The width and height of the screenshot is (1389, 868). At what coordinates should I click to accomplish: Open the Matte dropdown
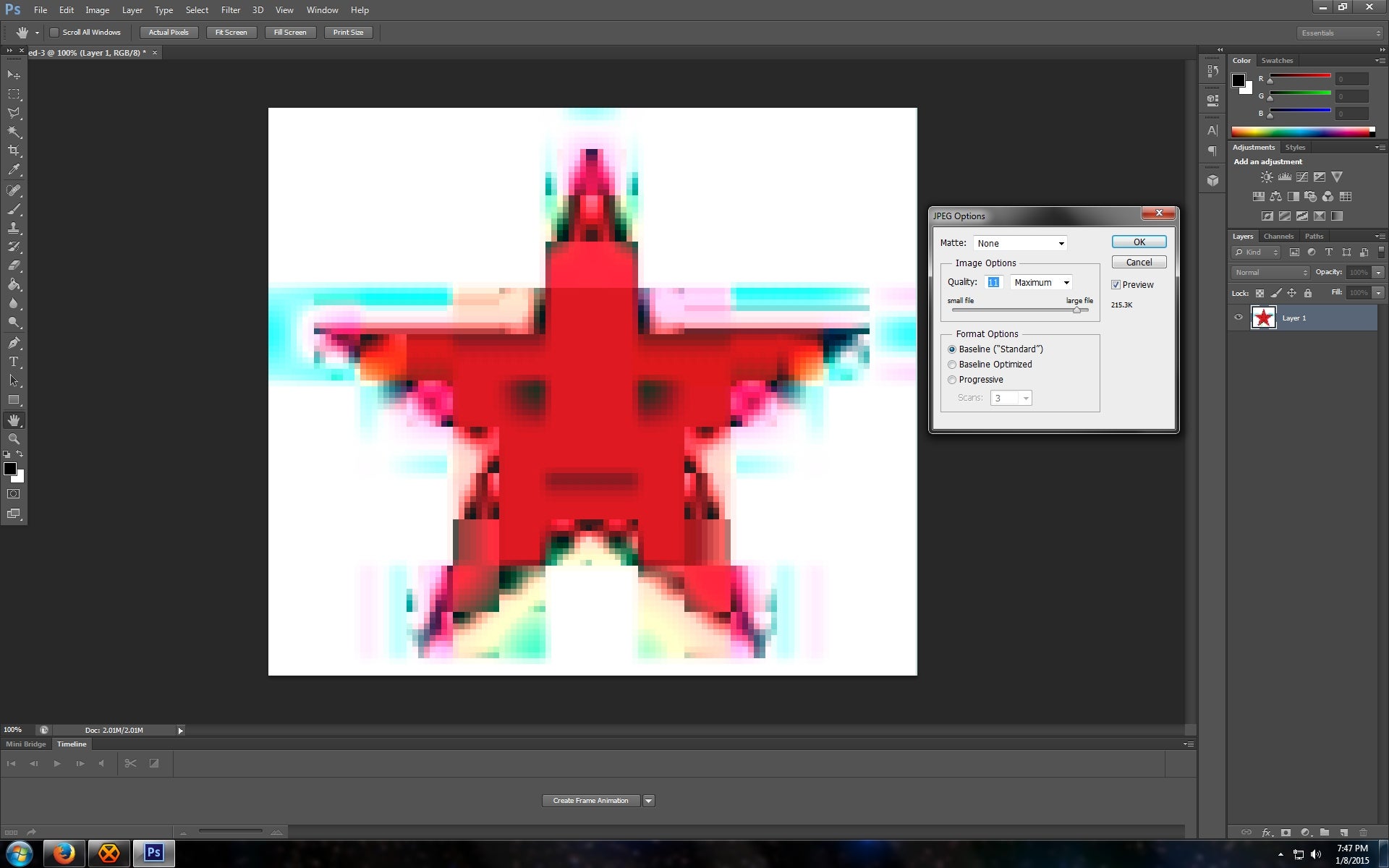(1020, 243)
